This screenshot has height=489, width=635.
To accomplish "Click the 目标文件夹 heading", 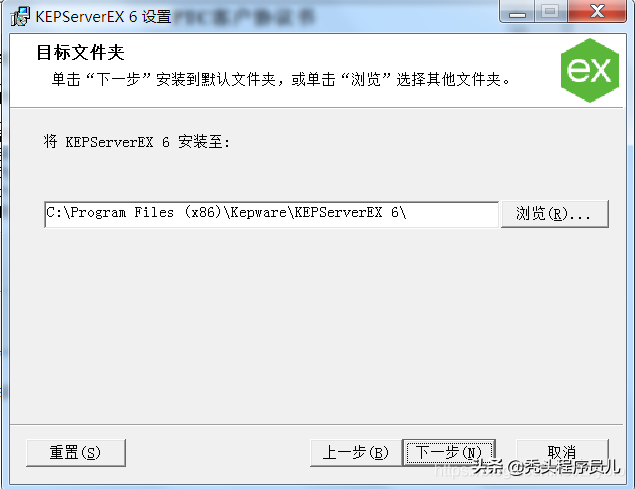I will [x=81, y=53].
